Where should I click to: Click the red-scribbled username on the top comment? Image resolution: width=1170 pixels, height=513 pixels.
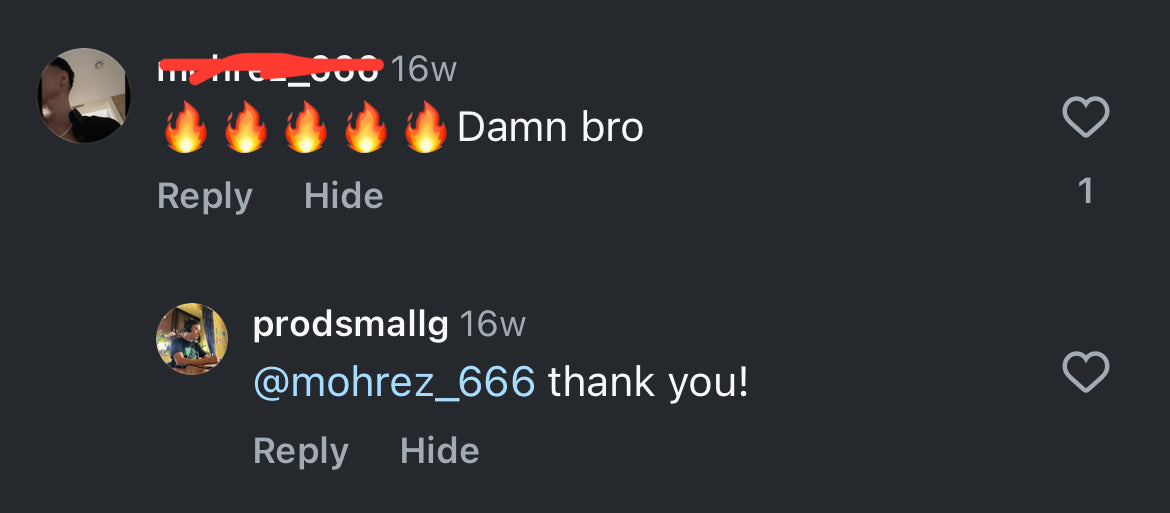(x=269, y=69)
